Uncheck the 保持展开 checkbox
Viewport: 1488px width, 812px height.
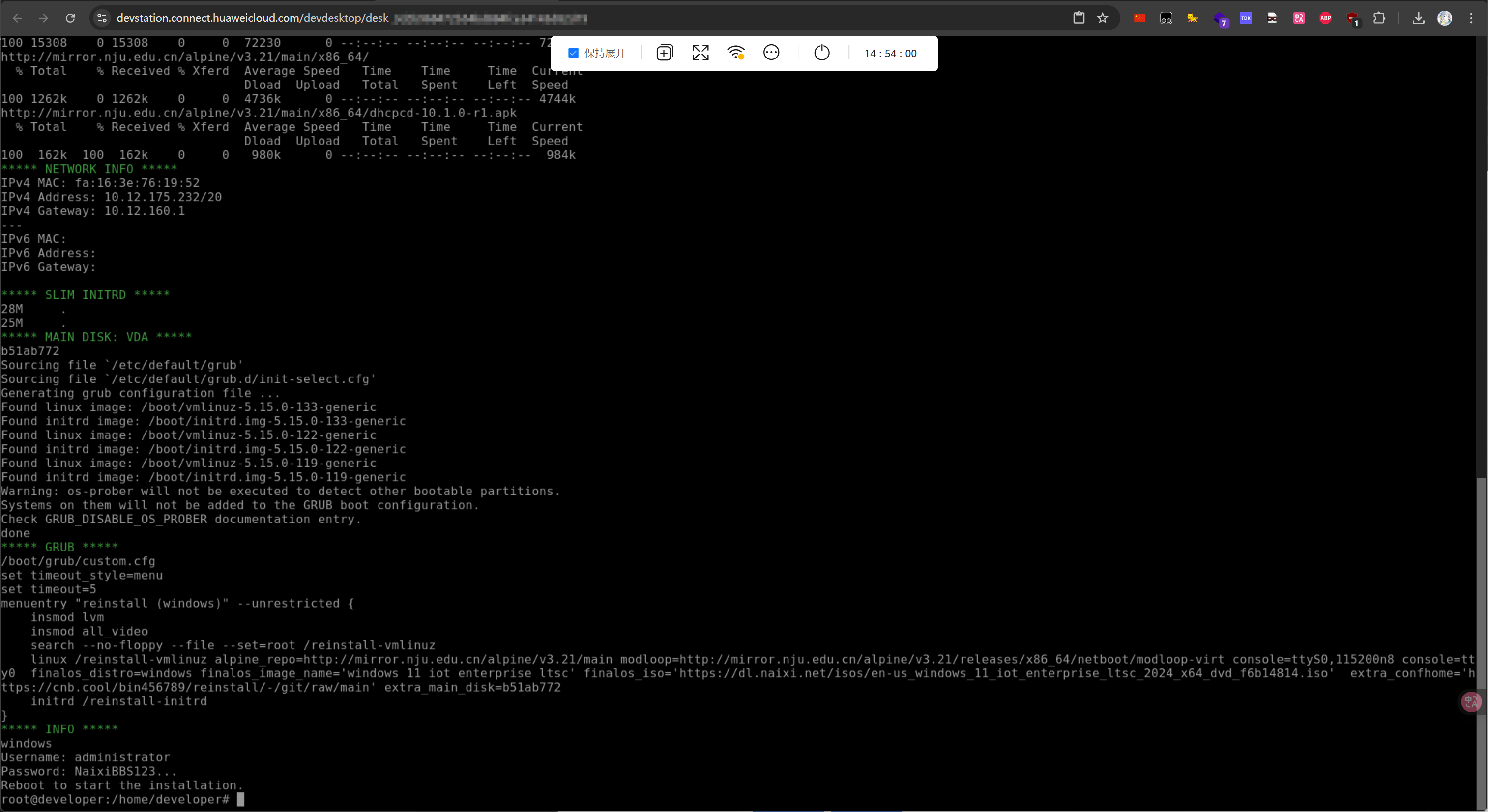(x=573, y=53)
